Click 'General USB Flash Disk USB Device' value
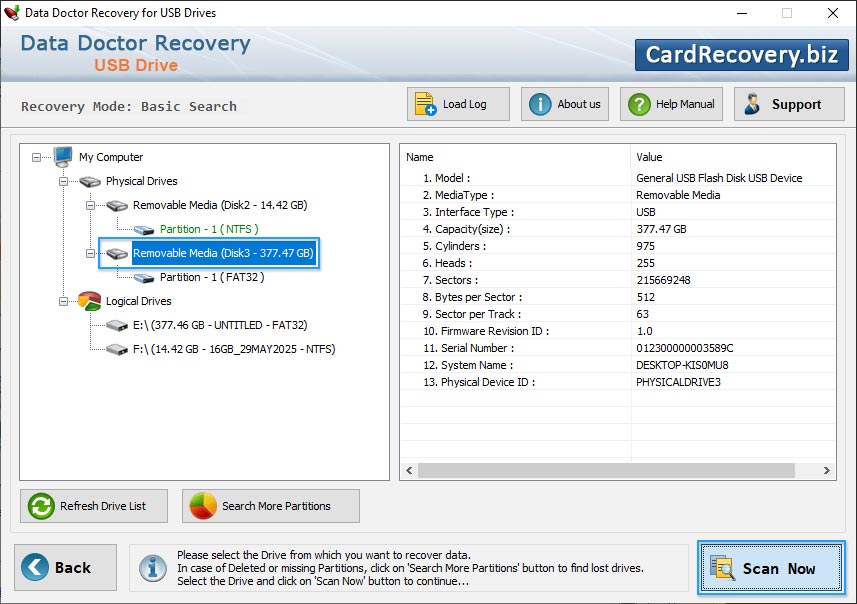 click(x=719, y=178)
